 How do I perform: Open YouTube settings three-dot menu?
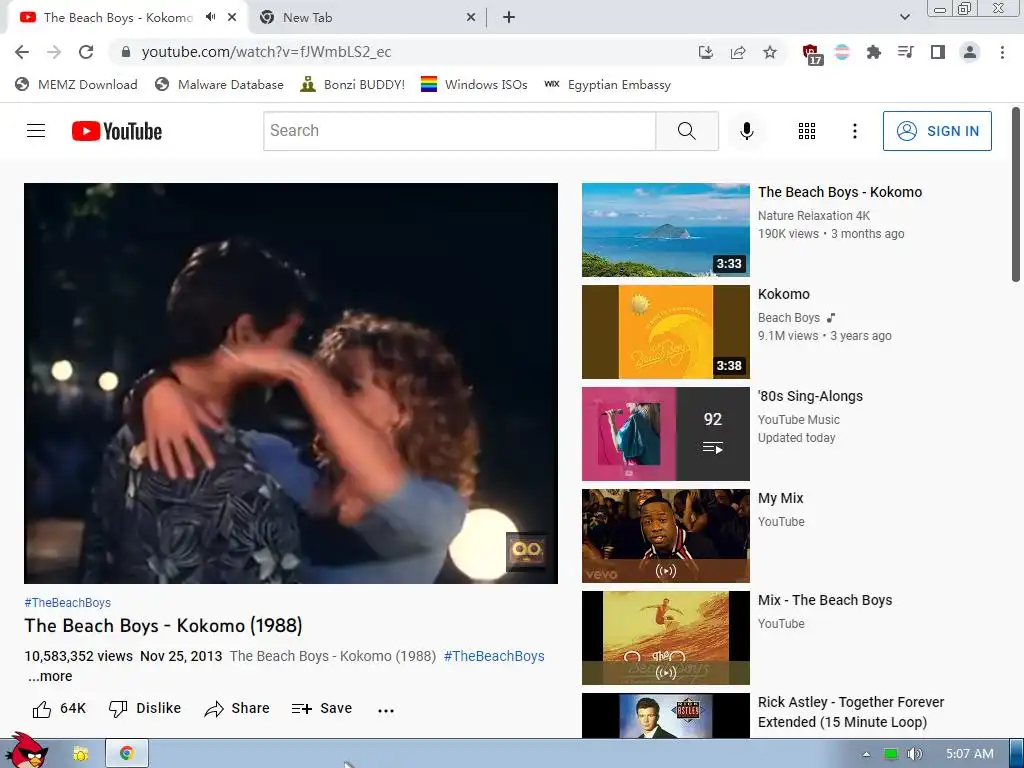[854, 131]
